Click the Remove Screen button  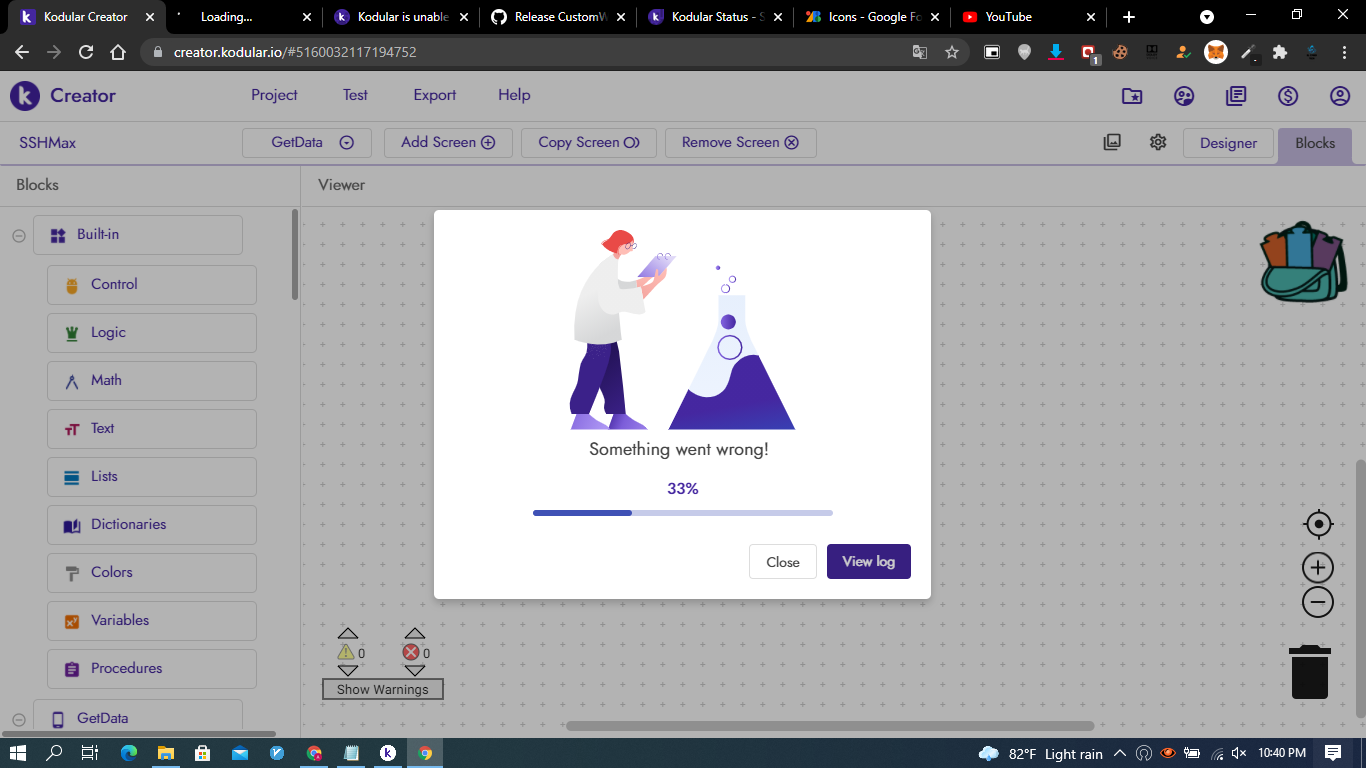coord(740,142)
